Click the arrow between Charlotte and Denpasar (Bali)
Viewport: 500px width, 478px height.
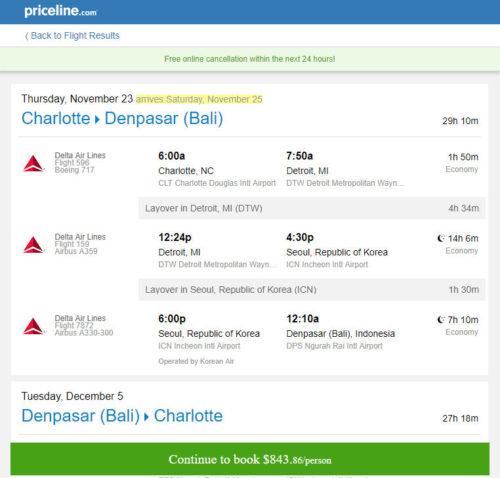(97, 119)
